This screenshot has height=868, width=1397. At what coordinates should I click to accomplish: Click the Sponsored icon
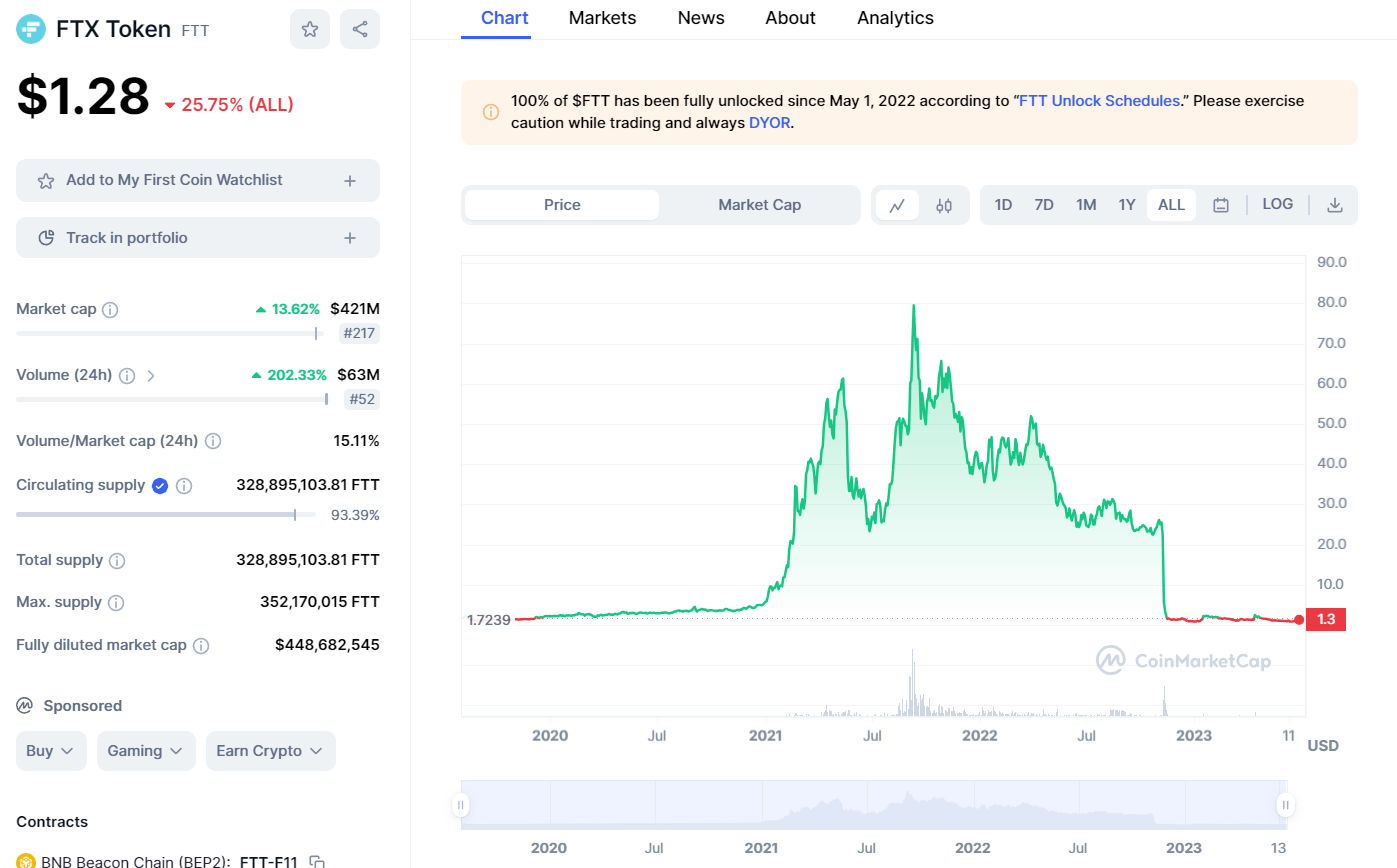point(25,706)
